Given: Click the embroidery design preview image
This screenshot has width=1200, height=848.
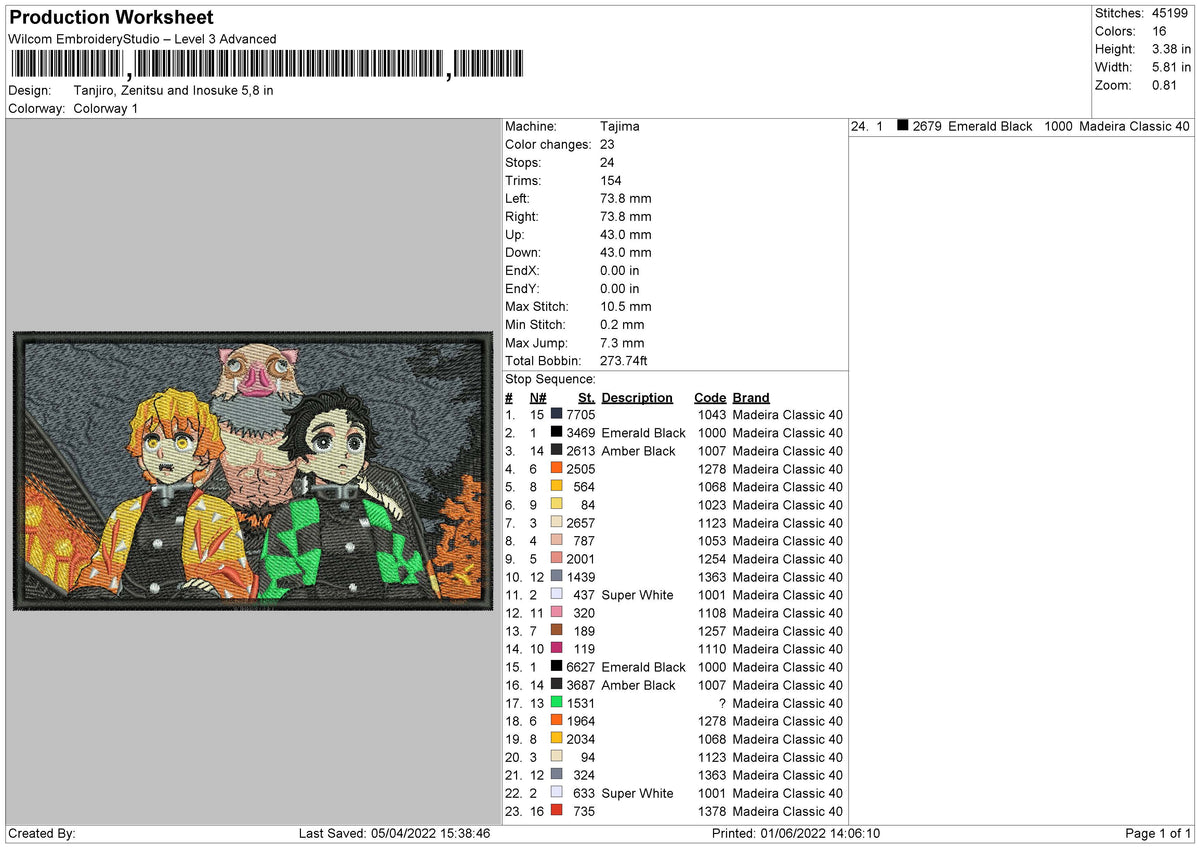Looking at the screenshot, I should coord(254,471).
